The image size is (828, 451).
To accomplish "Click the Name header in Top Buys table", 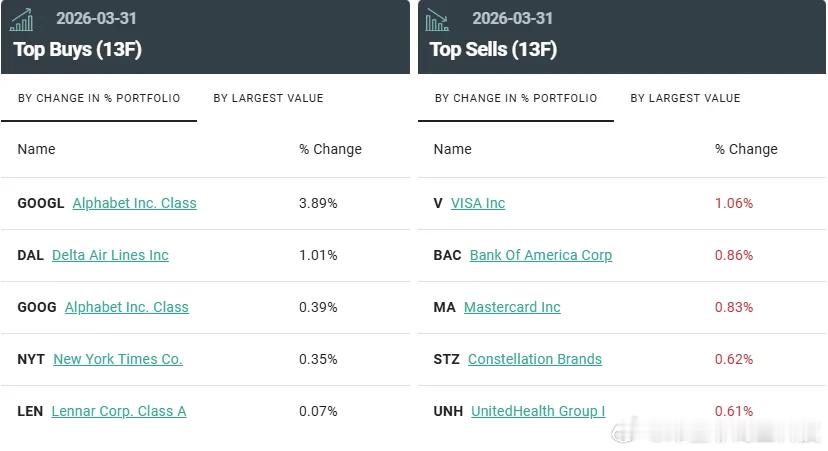I will (36, 149).
